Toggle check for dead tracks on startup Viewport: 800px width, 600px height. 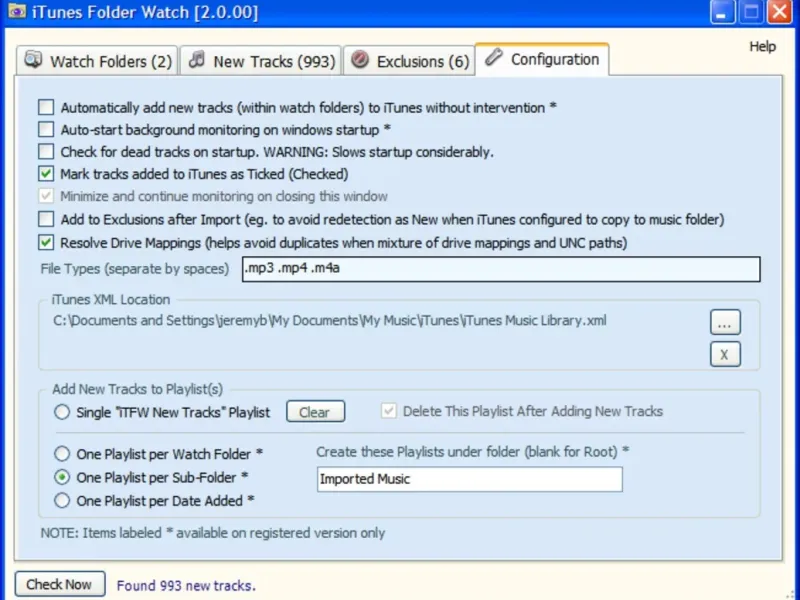46,152
